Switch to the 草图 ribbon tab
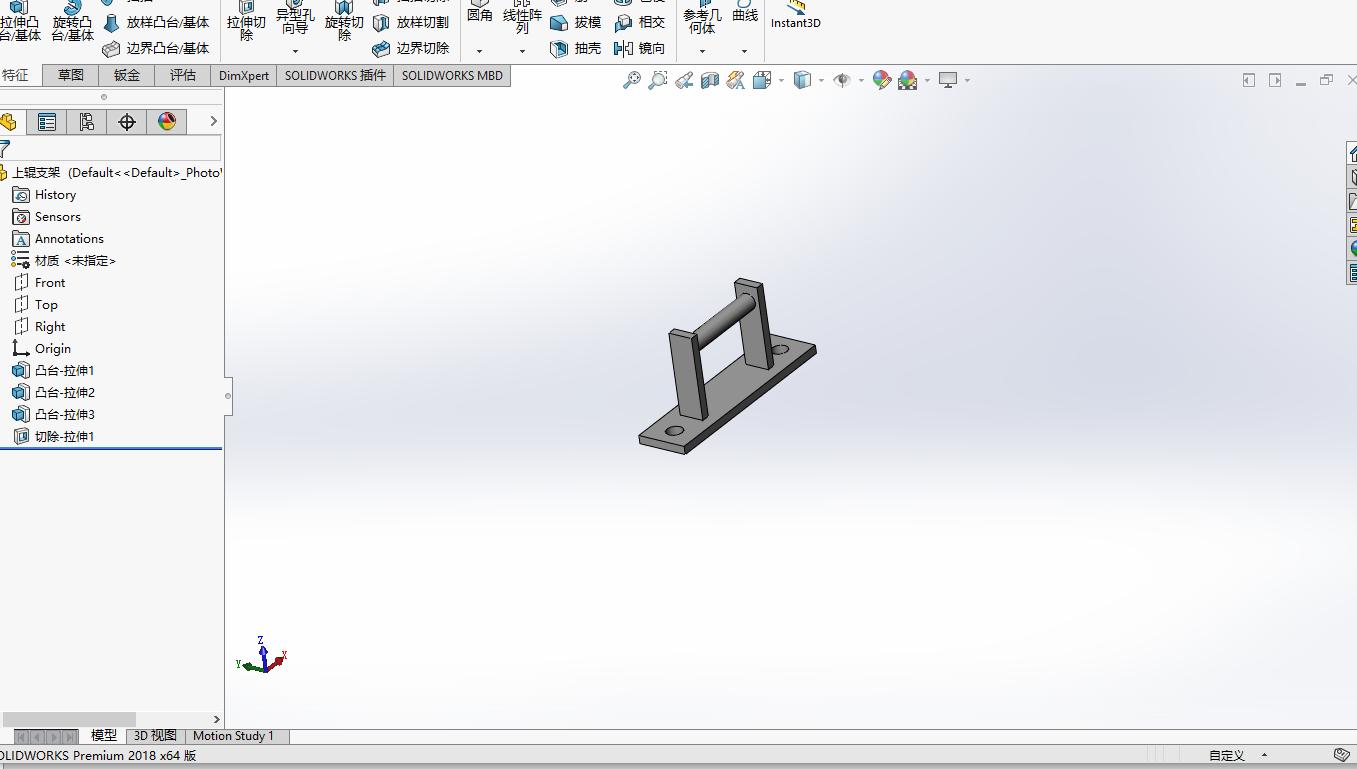This screenshot has width=1357, height=769. [x=71, y=75]
